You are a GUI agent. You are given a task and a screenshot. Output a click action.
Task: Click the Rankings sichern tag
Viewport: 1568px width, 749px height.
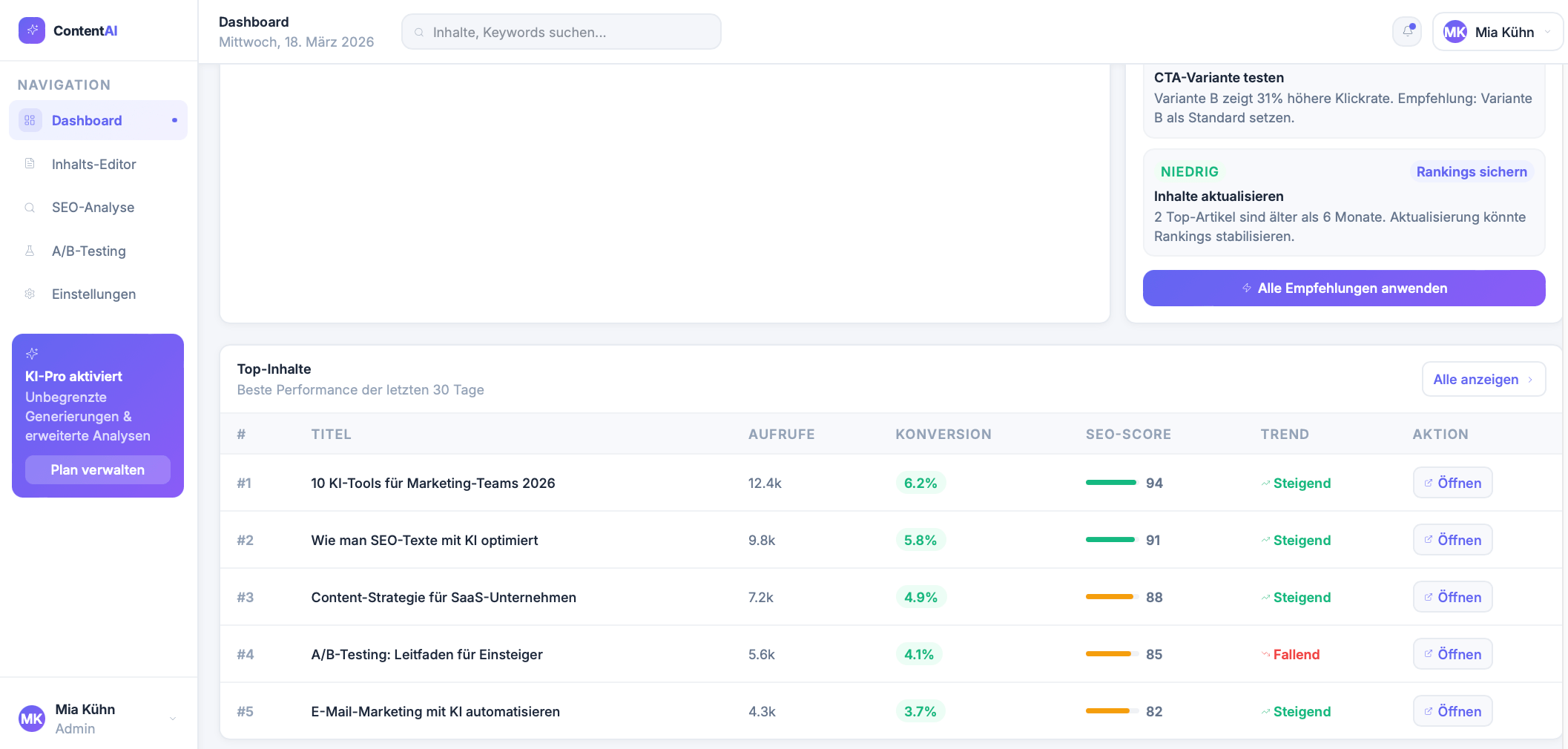[1472, 171]
